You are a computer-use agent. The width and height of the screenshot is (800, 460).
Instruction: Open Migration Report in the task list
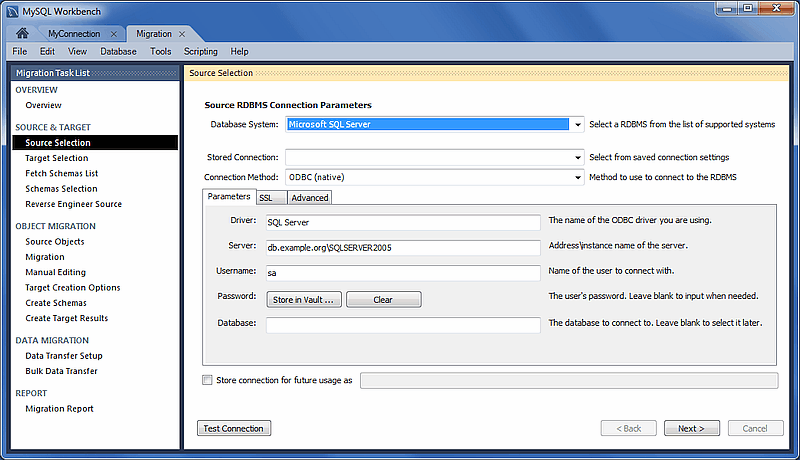pyautogui.click(x=59, y=409)
